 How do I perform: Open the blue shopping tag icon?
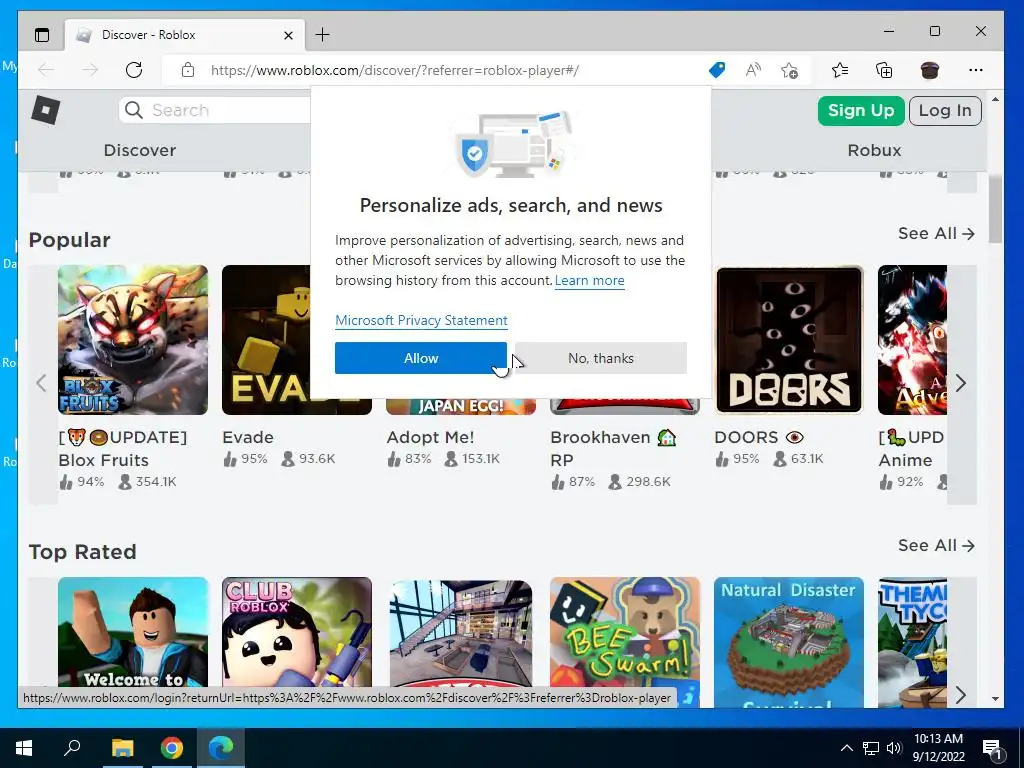coord(716,70)
